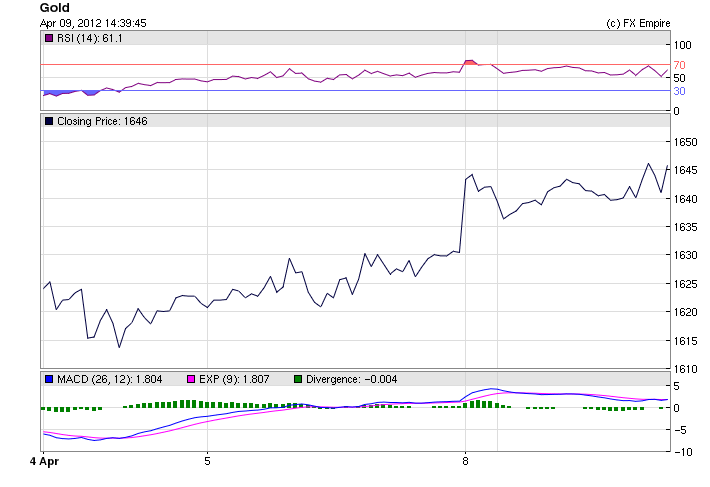Click the (c) FX Empire credit

(x=638, y=23)
